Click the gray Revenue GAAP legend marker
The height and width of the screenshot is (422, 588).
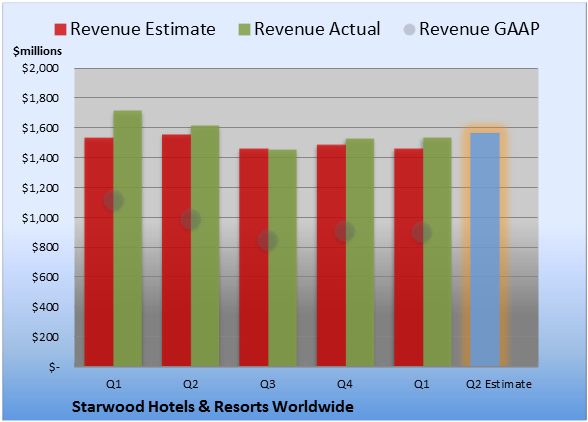pos(410,30)
